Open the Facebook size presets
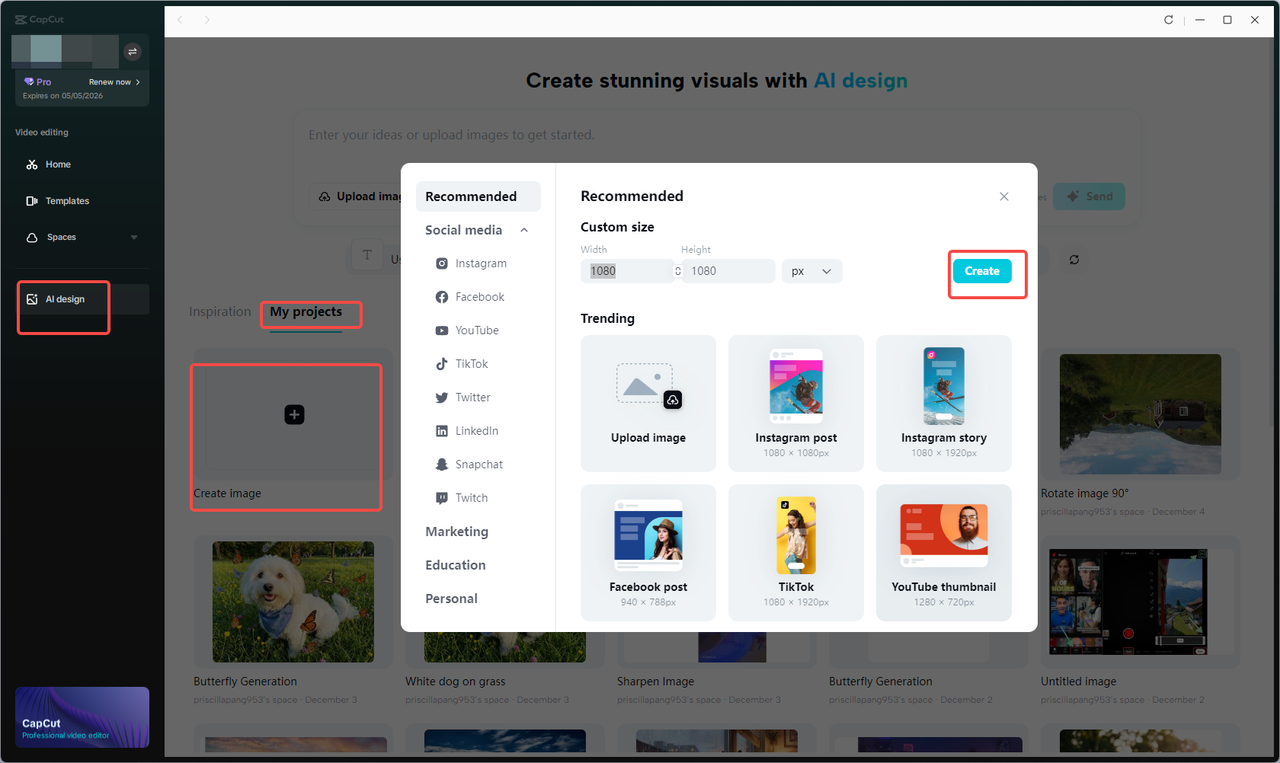Image resolution: width=1280 pixels, height=763 pixels. point(480,296)
